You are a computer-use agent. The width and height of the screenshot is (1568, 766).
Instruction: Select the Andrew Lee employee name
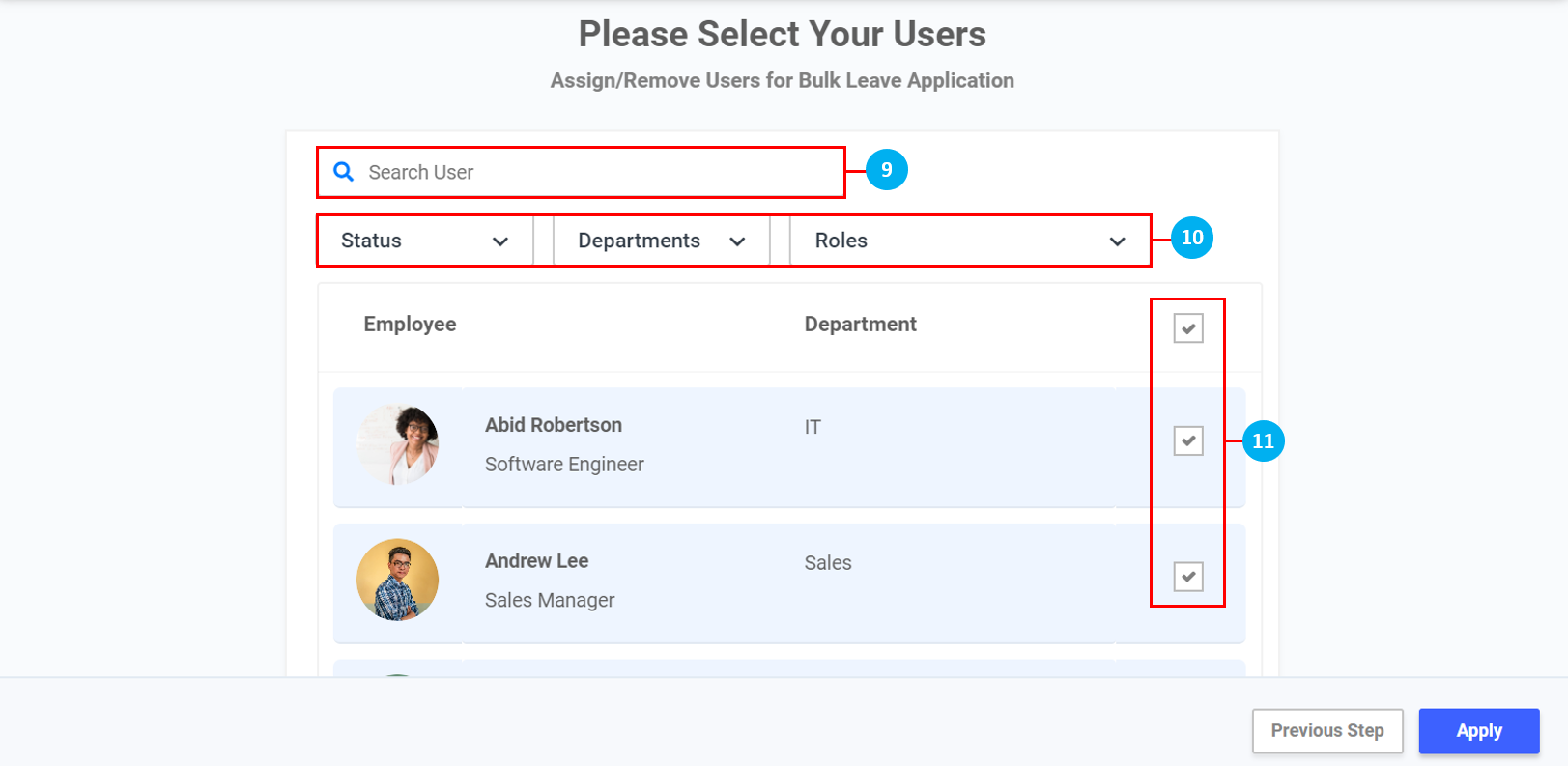[x=536, y=561]
